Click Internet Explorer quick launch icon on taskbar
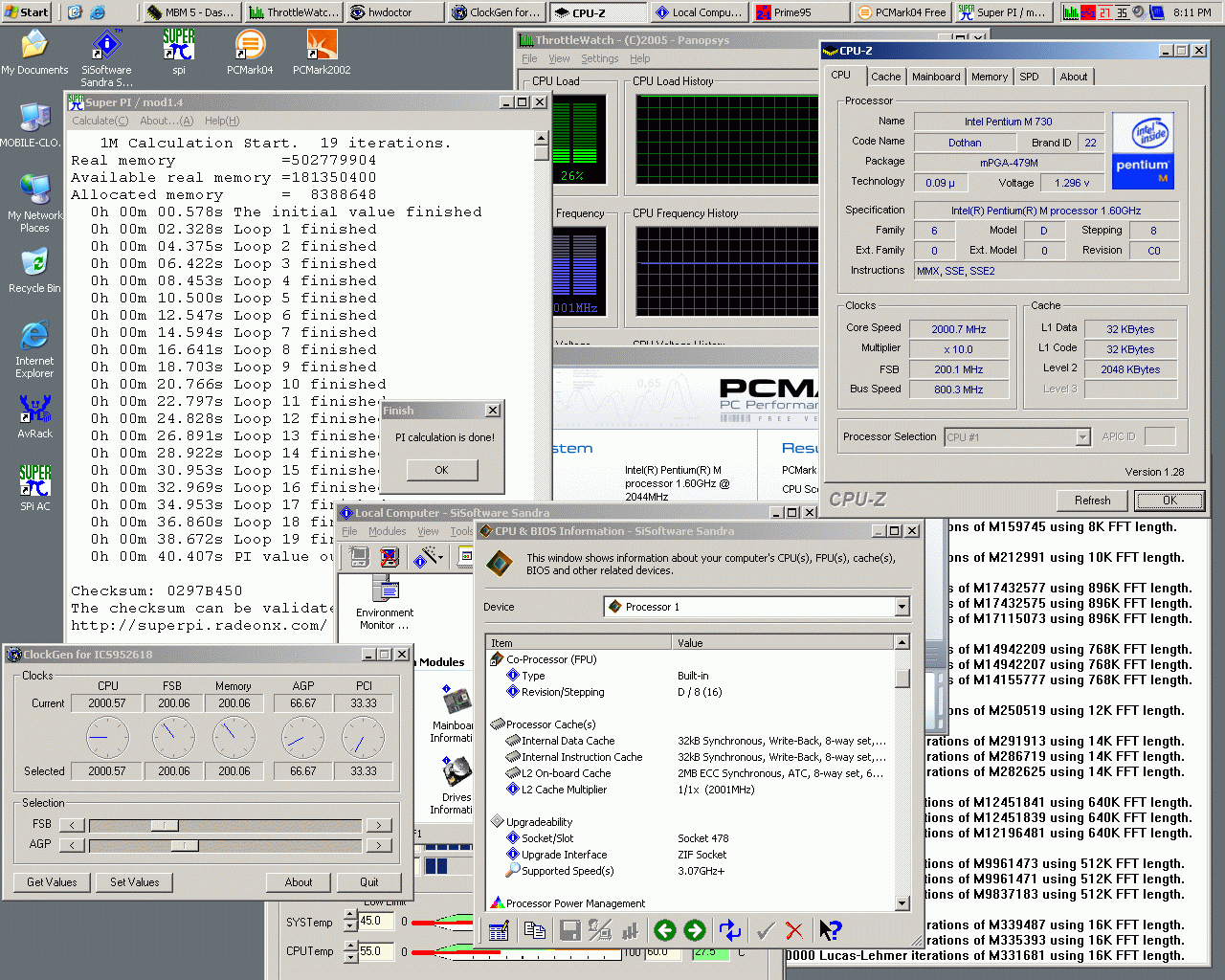Image resolution: width=1225 pixels, height=980 pixels. (98, 12)
